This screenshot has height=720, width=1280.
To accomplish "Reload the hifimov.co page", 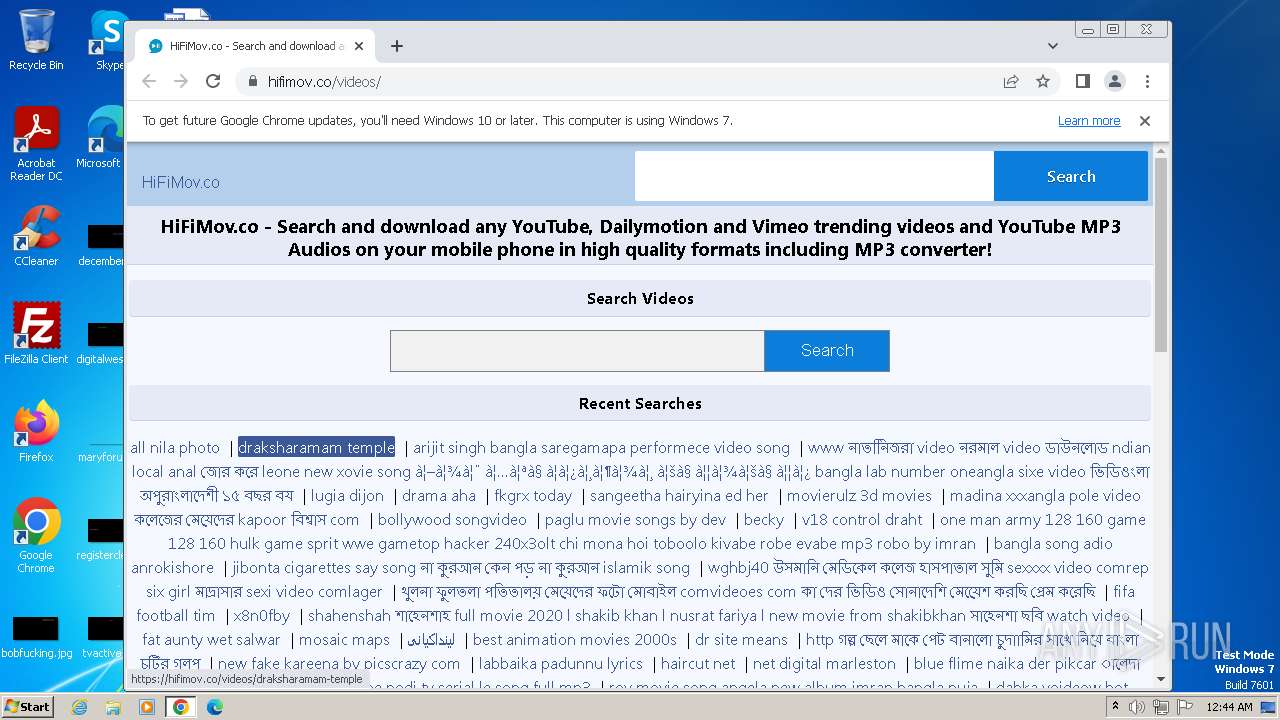I will (x=213, y=81).
